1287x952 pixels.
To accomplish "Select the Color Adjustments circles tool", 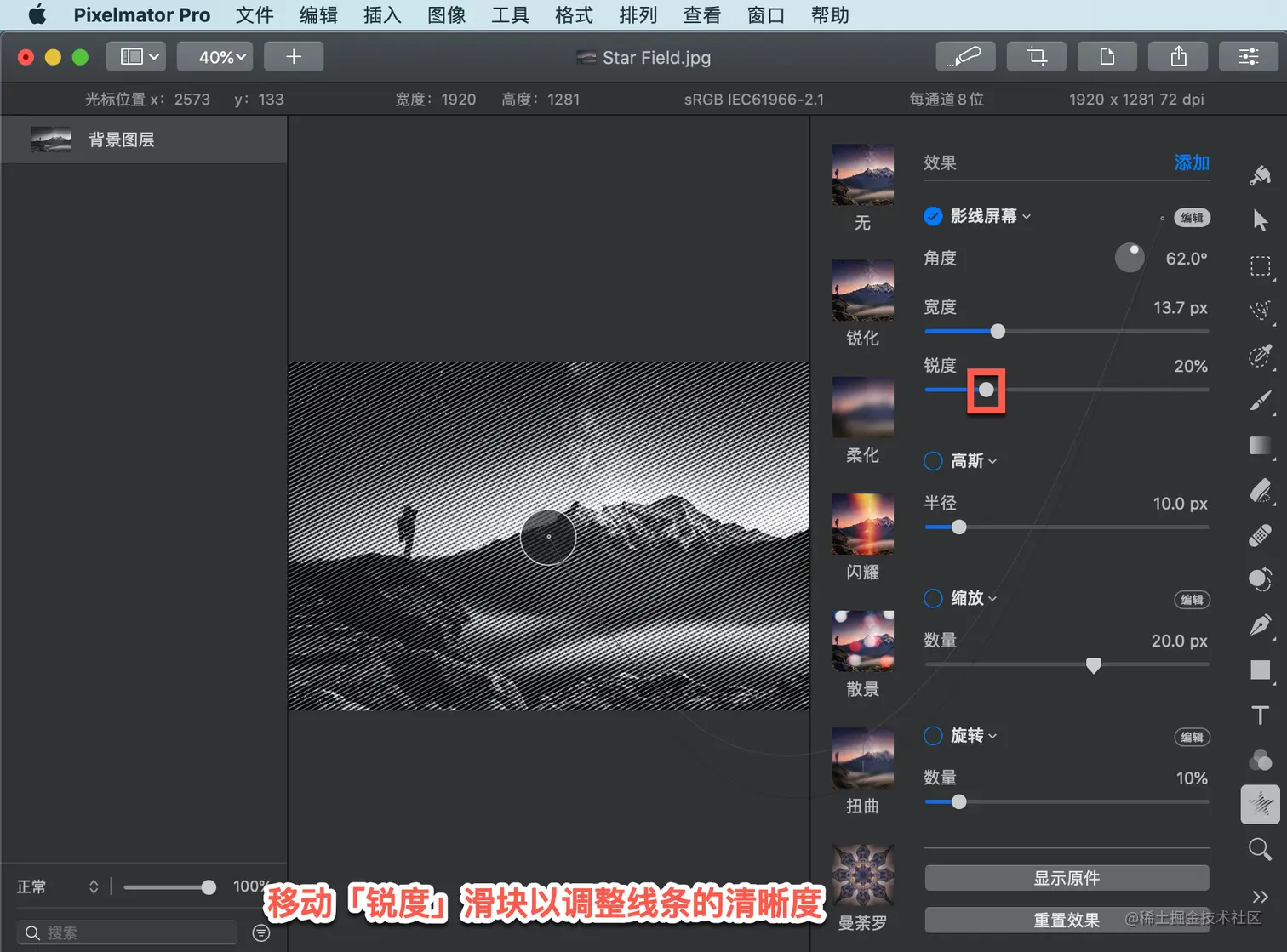I will click(x=1261, y=760).
